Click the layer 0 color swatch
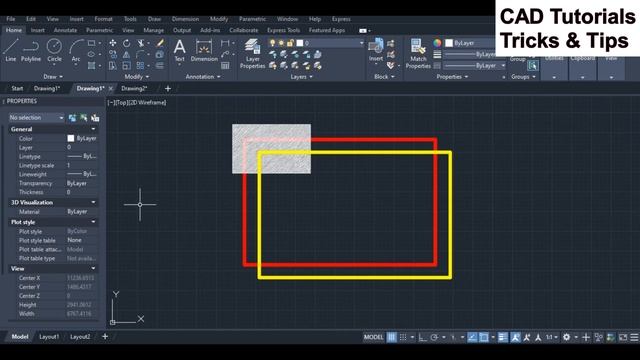 300,43
